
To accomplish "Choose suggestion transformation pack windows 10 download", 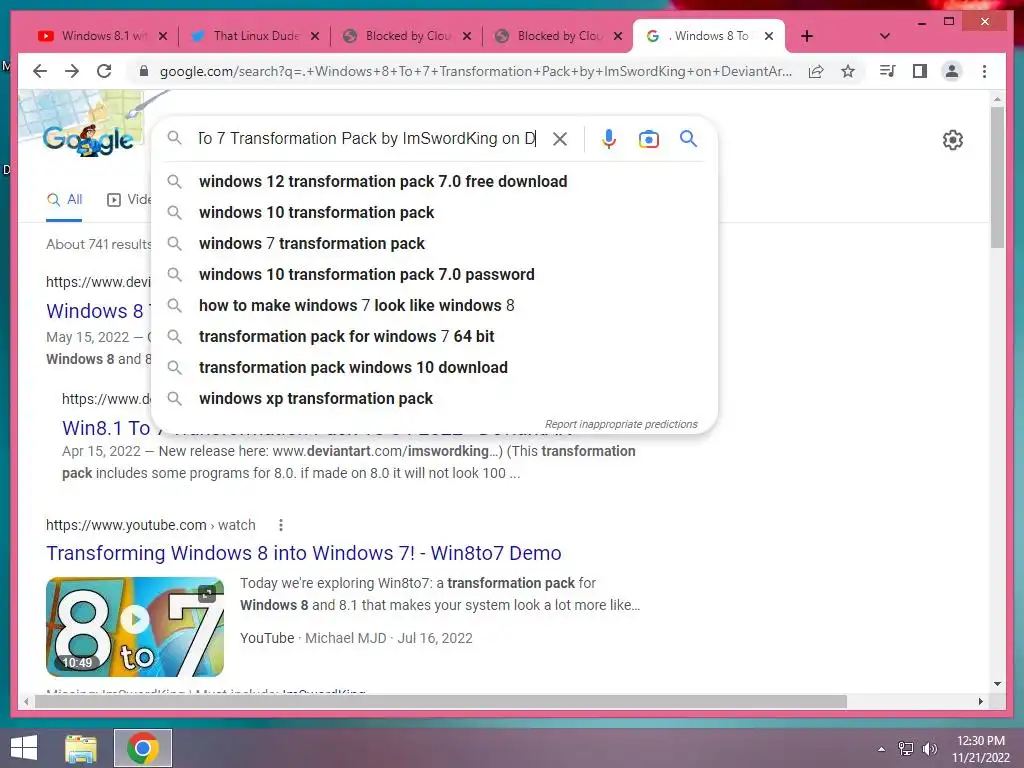I will [434, 368].
